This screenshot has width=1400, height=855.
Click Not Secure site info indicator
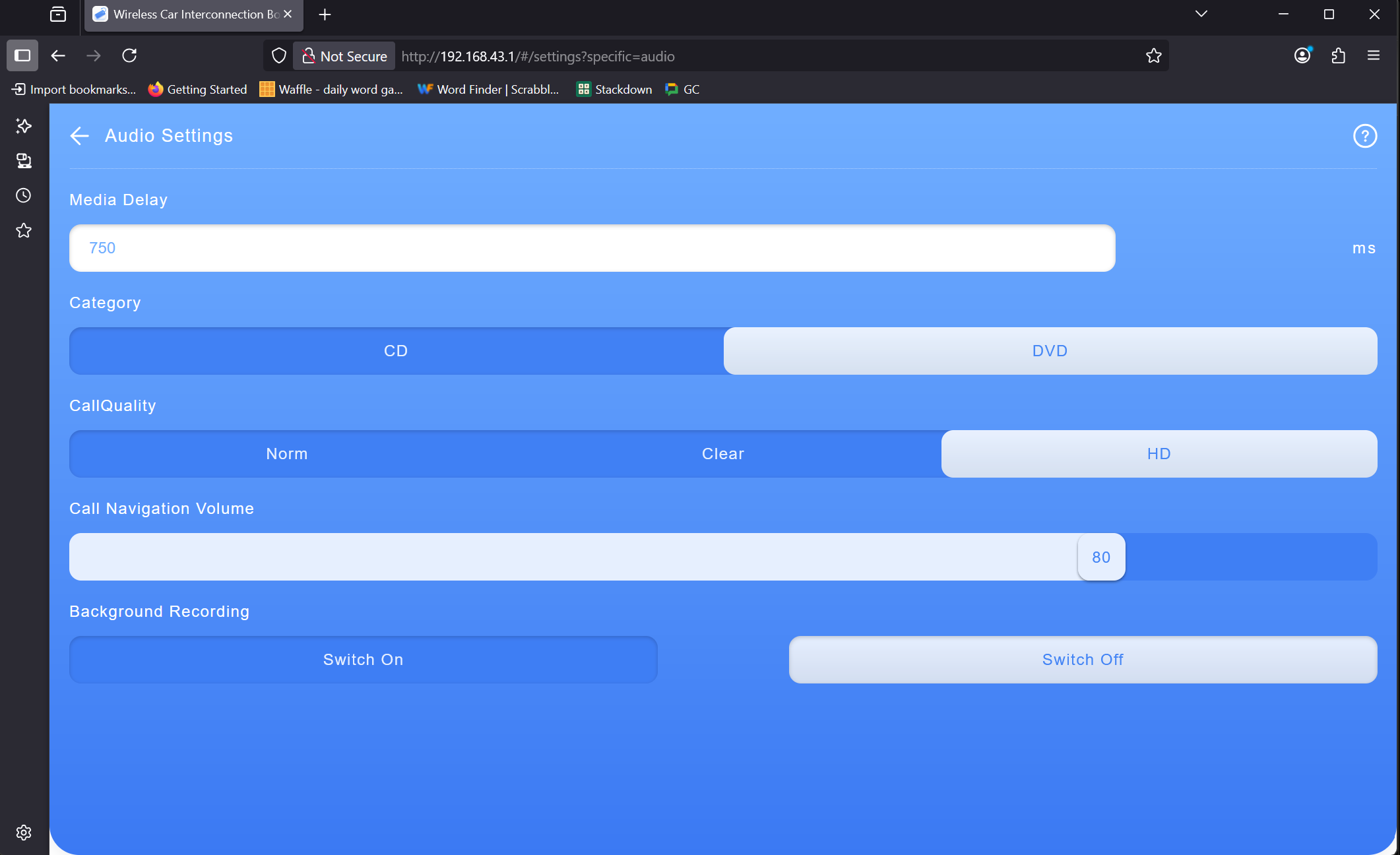[344, 56]
